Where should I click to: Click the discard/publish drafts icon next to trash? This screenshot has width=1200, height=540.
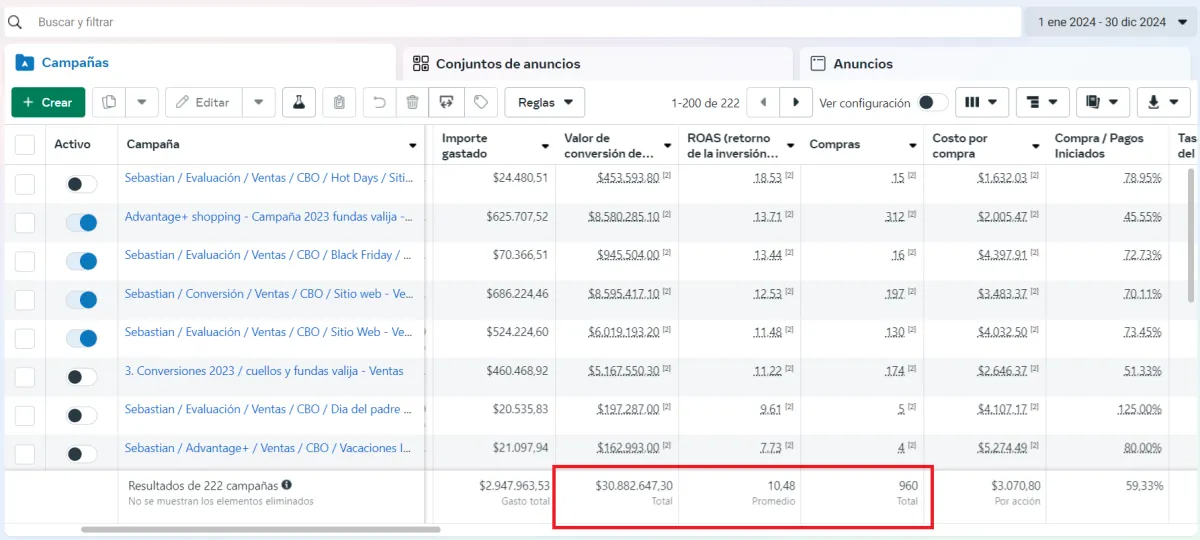(x=446, y=102)
